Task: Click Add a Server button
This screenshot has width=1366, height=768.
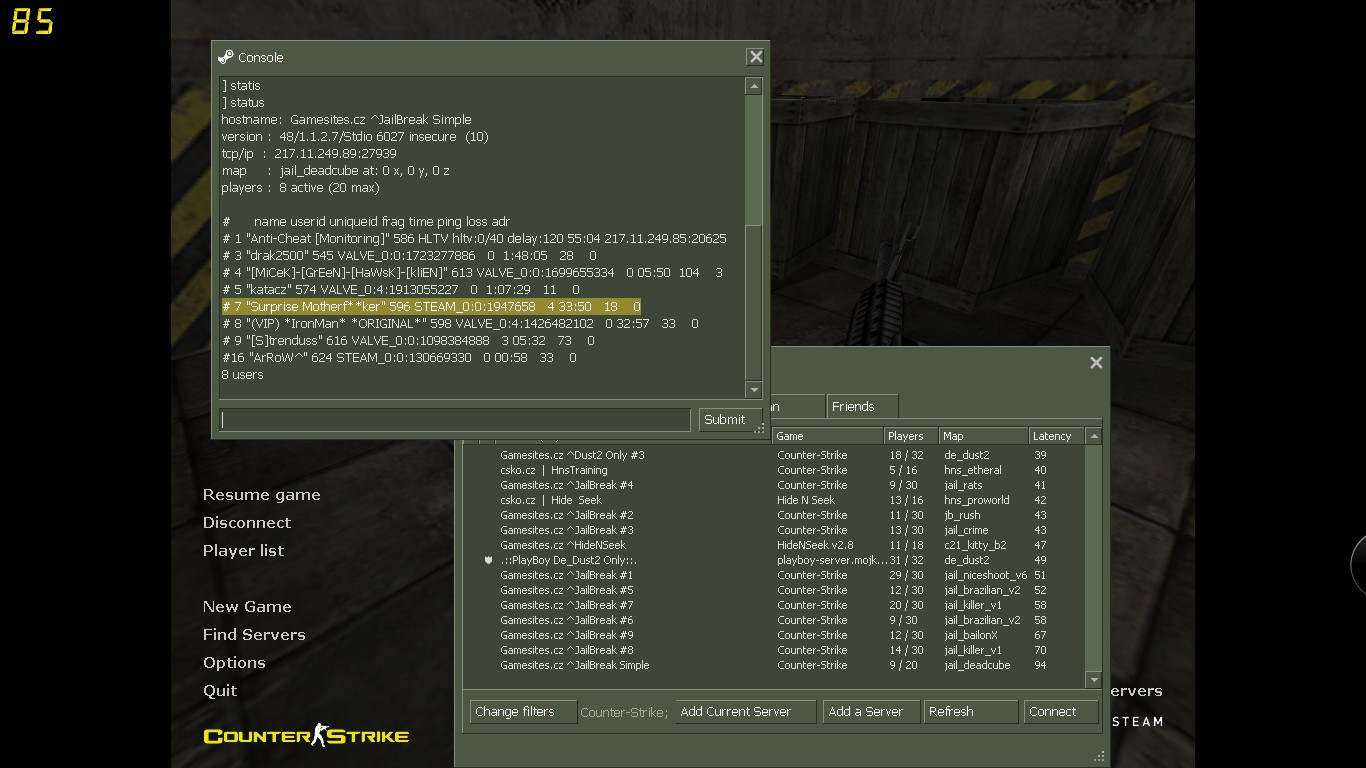Action: coord(870,712)
